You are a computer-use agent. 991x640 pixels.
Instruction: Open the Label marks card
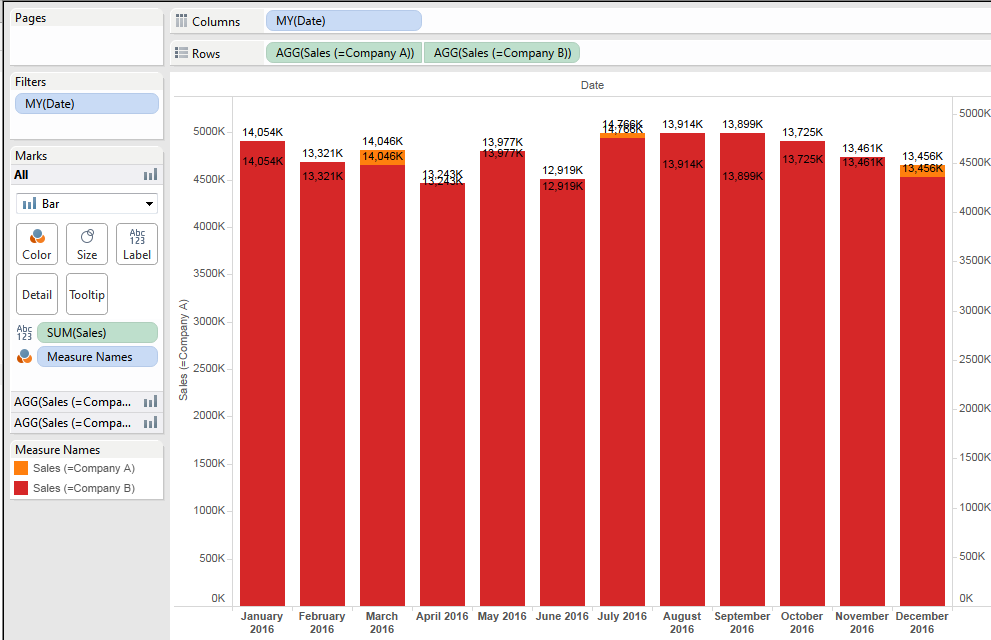(x=137, y=244)
